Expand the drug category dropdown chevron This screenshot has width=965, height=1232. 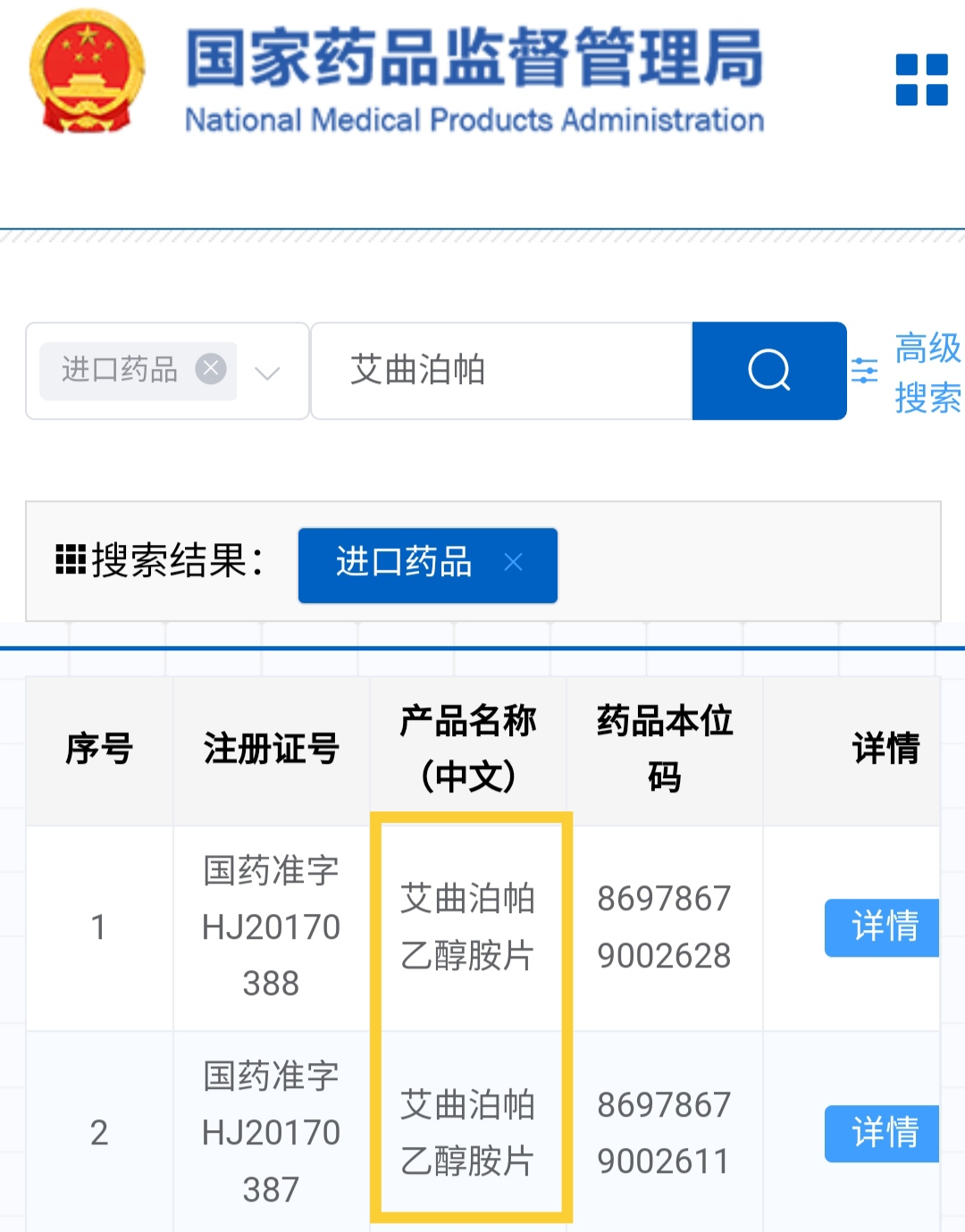click(267, 373)
